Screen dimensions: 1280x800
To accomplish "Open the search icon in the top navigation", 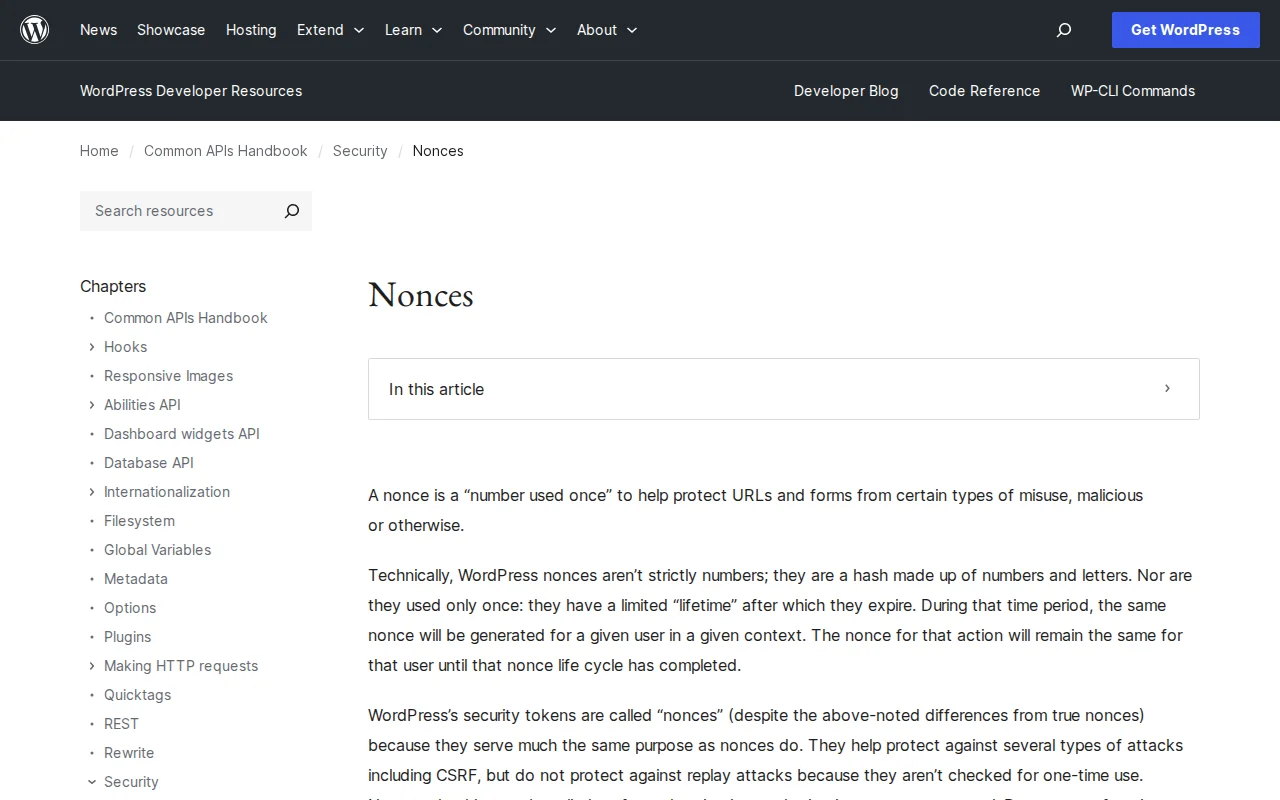I will click(1063, 30).
